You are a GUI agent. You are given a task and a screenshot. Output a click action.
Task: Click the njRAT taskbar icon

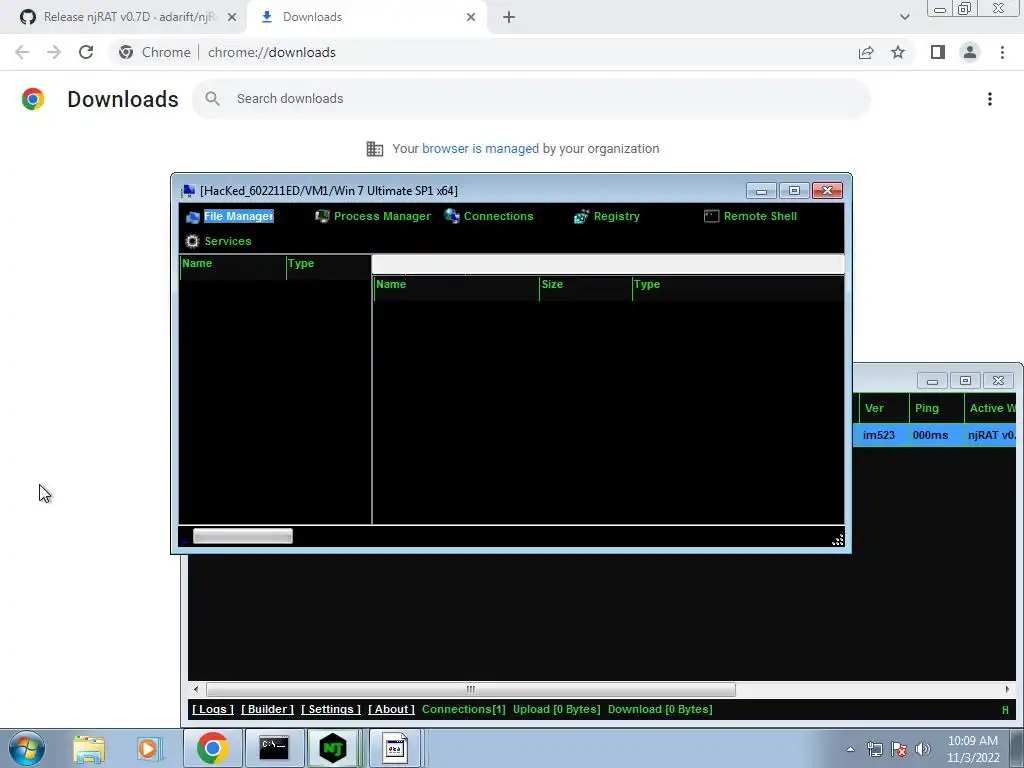[x=333, y=748]
